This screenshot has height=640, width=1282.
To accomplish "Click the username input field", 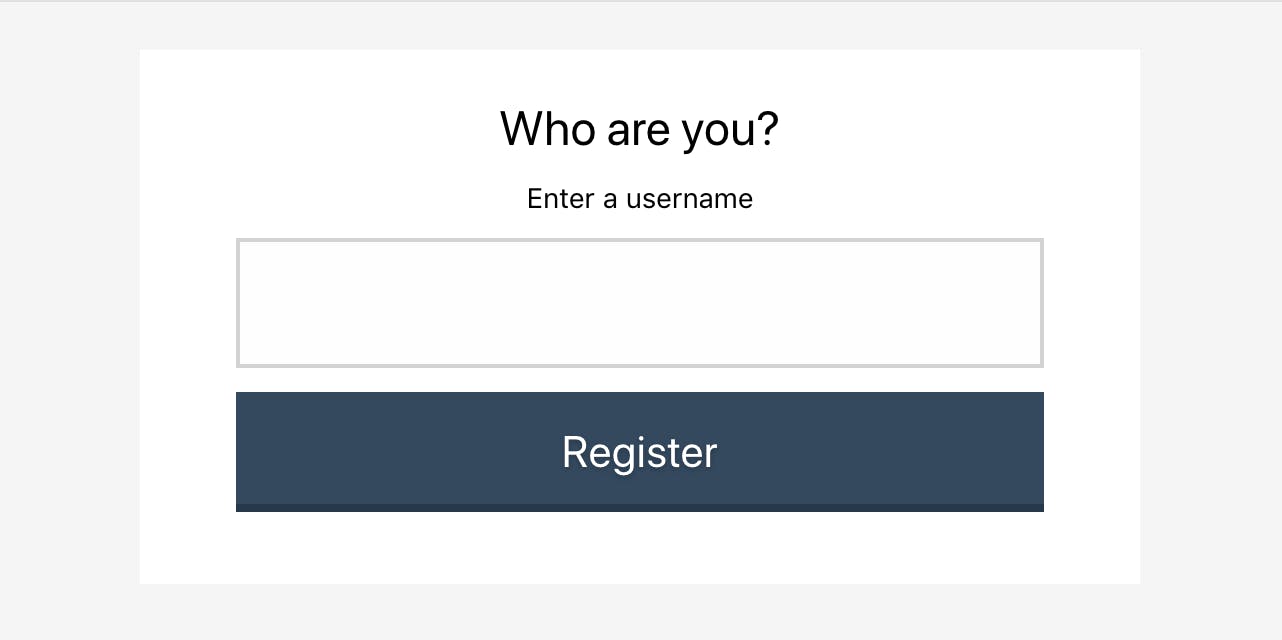I will tap(640, 303).
